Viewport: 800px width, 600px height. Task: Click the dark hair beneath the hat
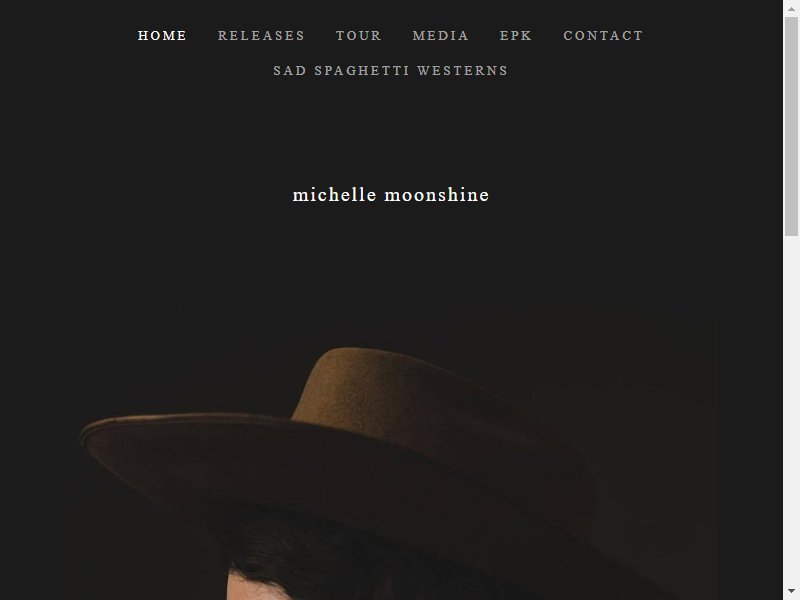pyautogui.click(x=306, y=551)
